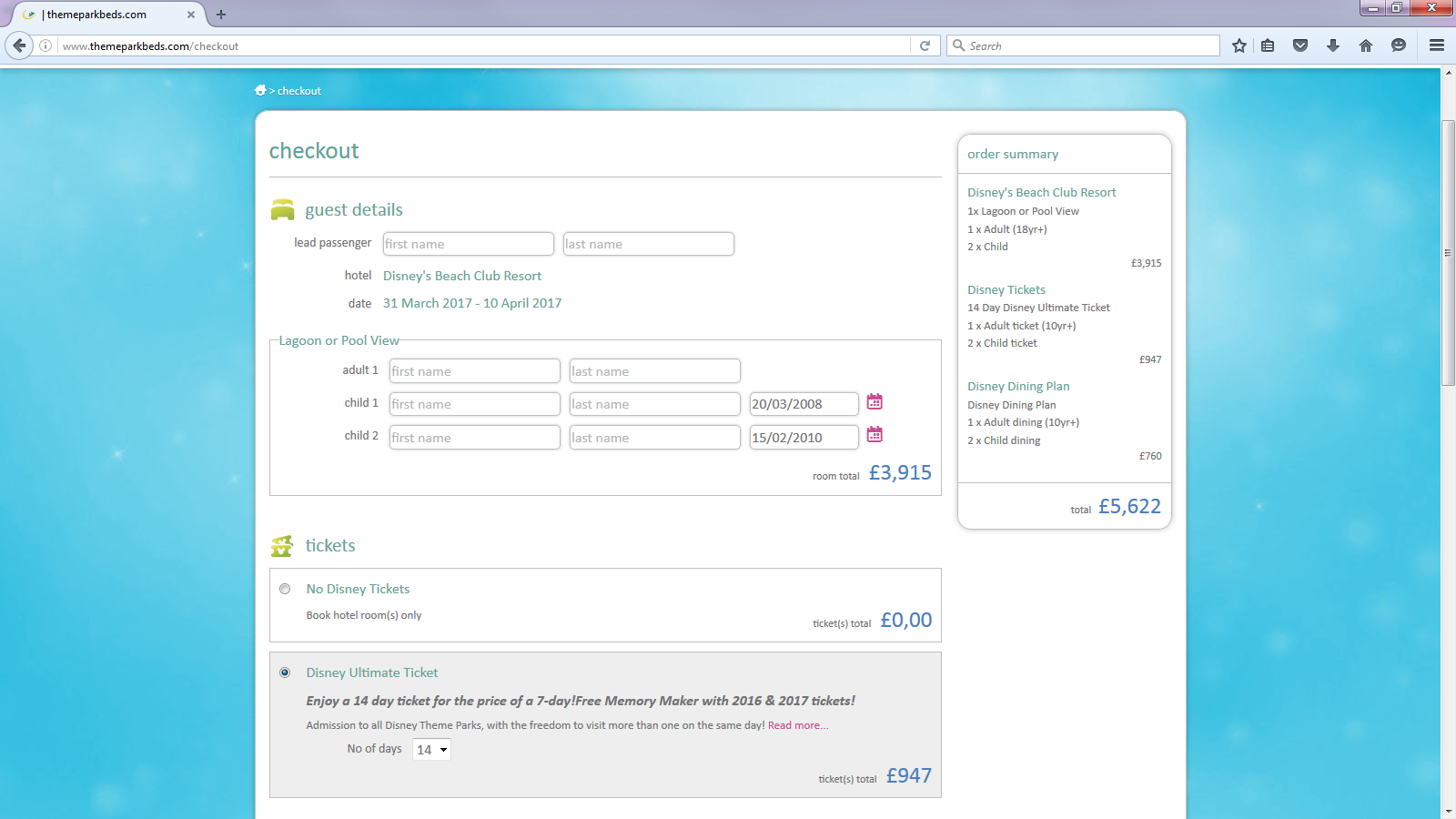Click the date range 31 March 2017 - 10 April 2017
1456x819 pixels.
(x=472, y=303)
